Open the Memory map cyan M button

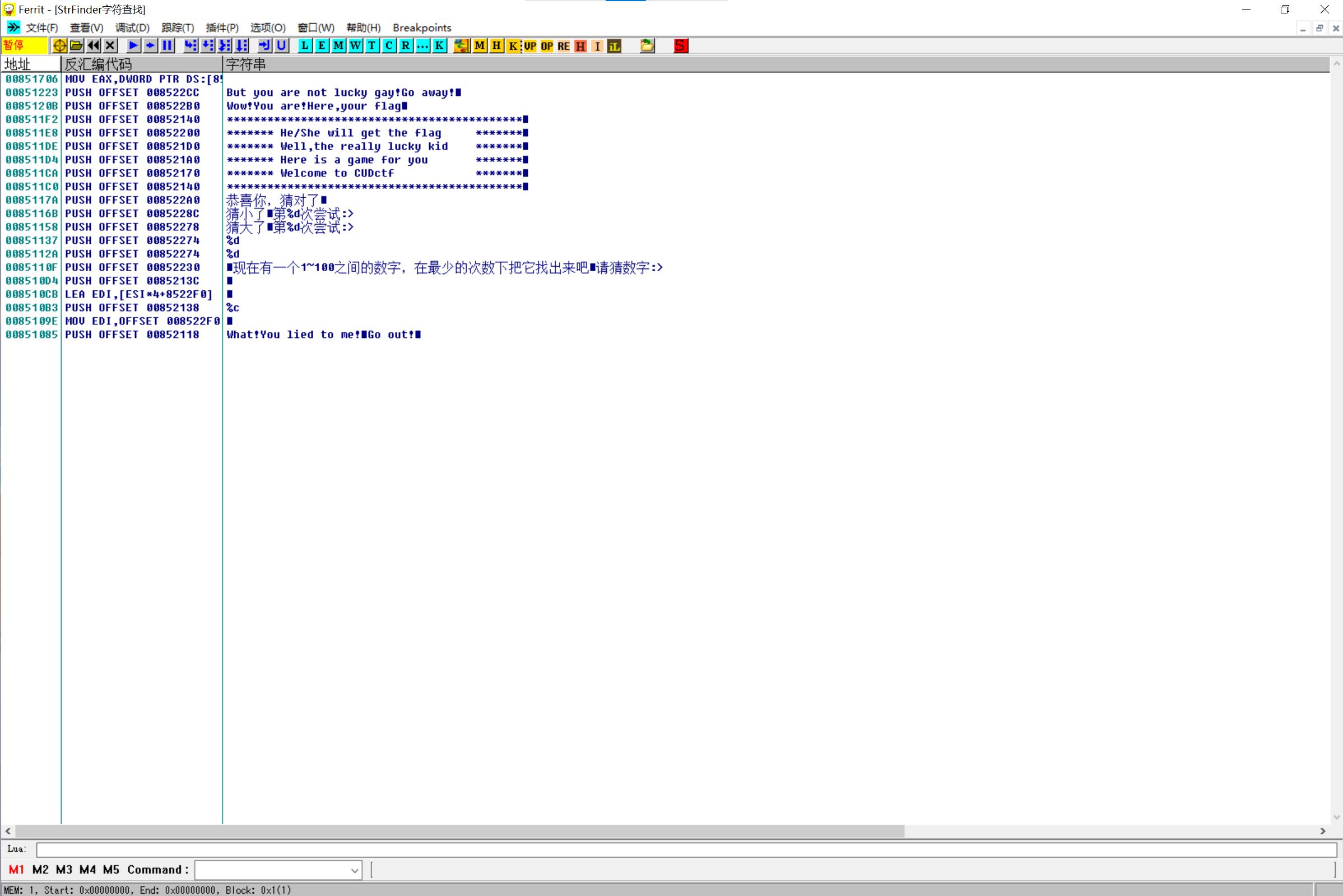(x=339, y=46)
